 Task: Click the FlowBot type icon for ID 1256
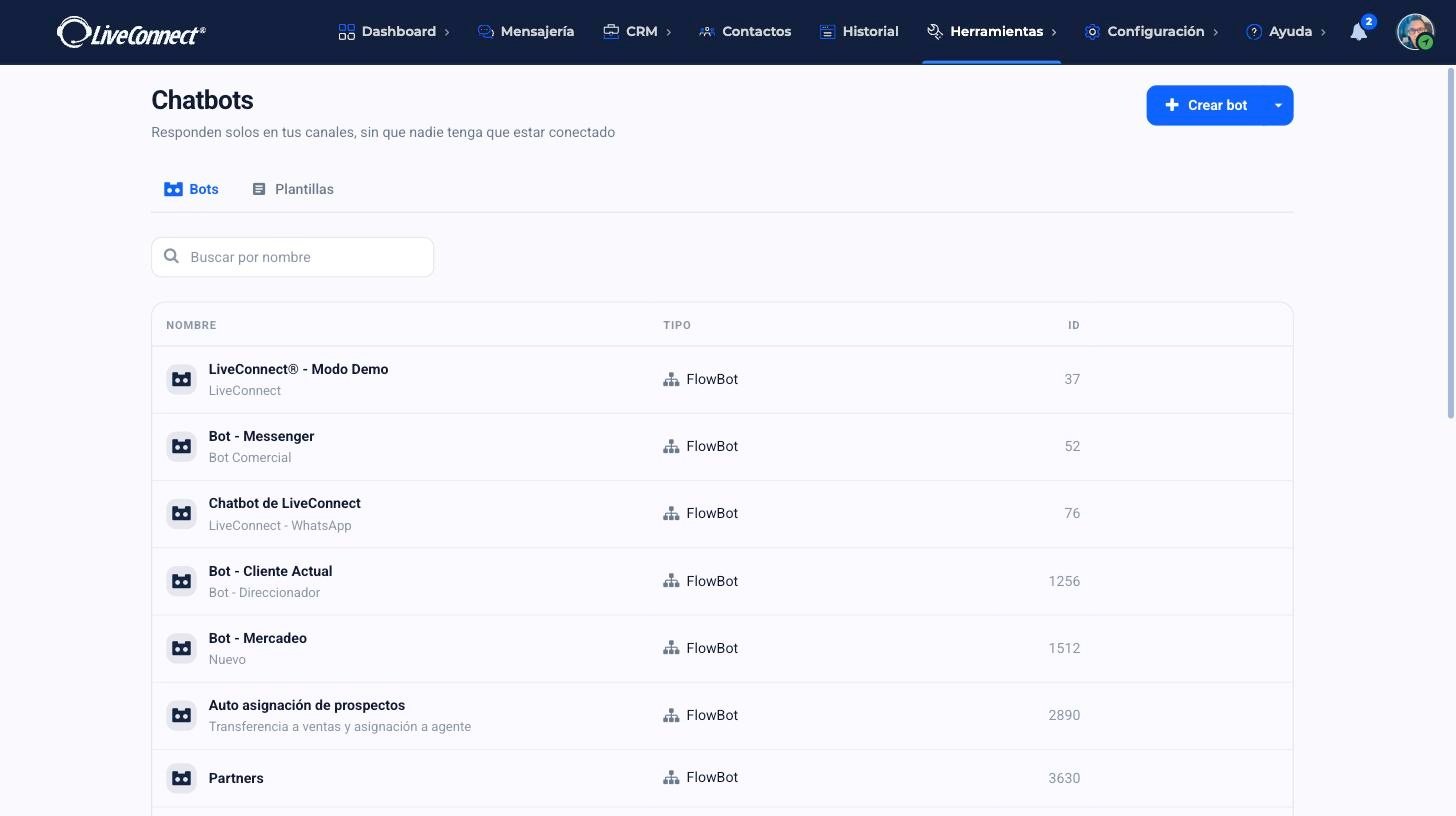(671, 581)
